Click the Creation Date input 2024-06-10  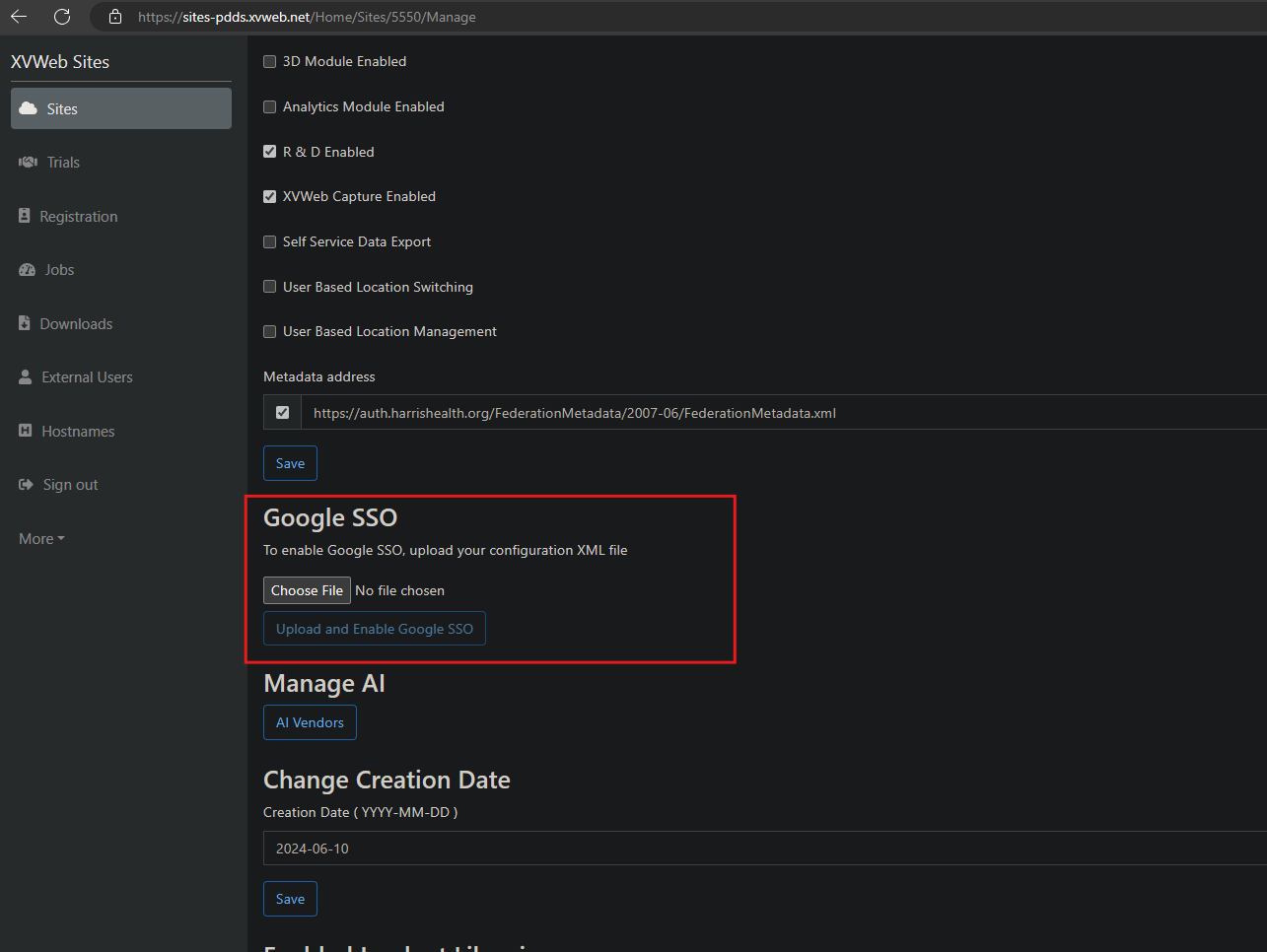[x=765, y=849]
